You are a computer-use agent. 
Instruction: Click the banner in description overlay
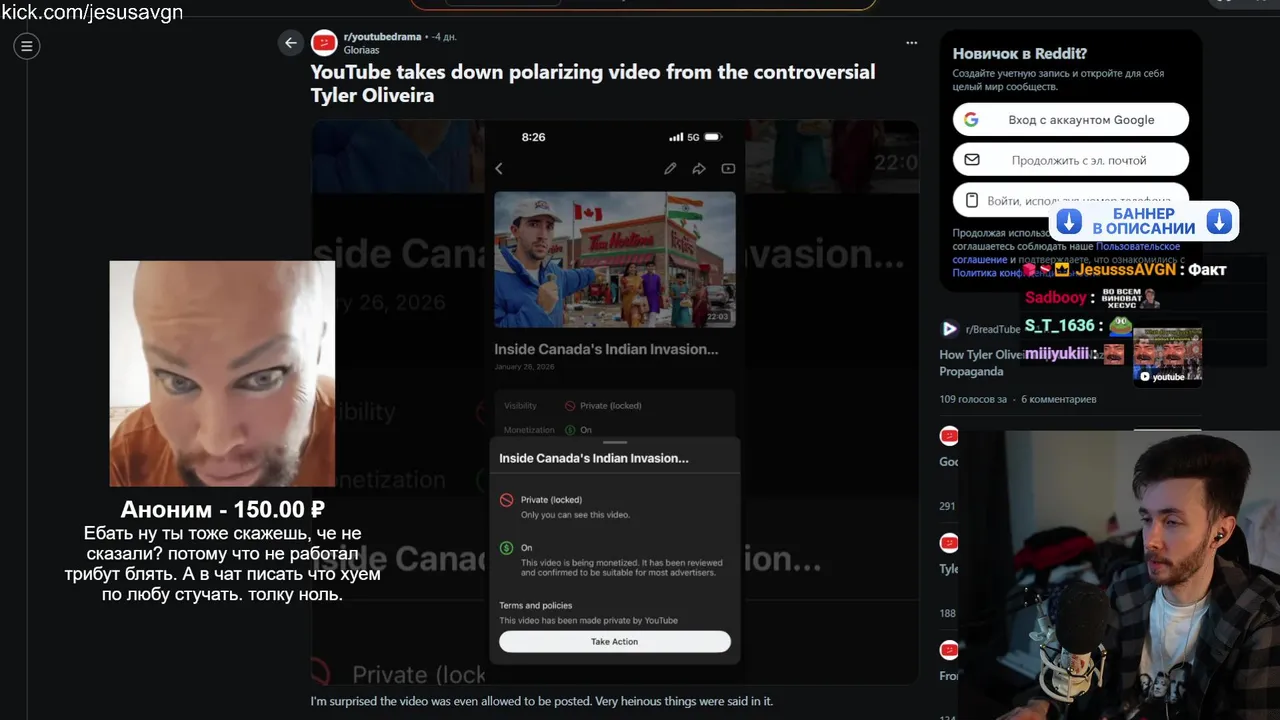pos(1144,221)
